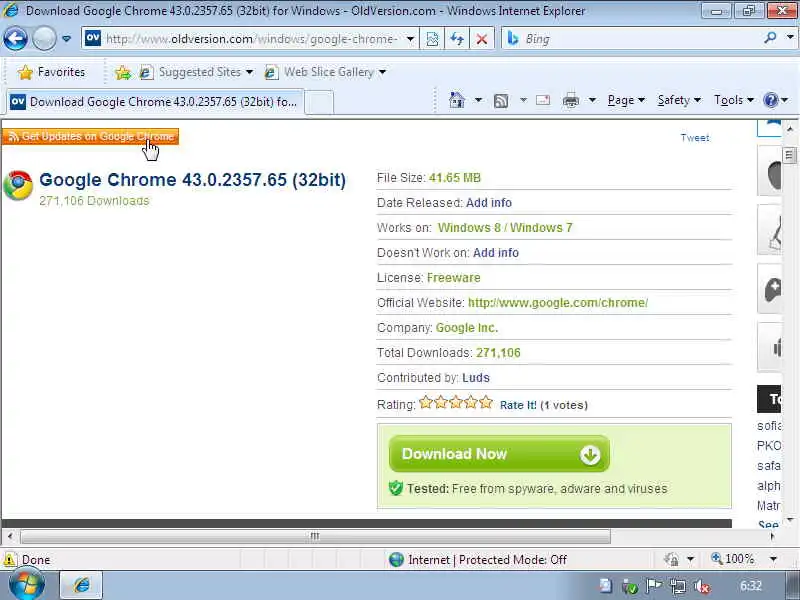800x600 pixels.
Task: Click contributor name Luds
Action: [476, 378]
